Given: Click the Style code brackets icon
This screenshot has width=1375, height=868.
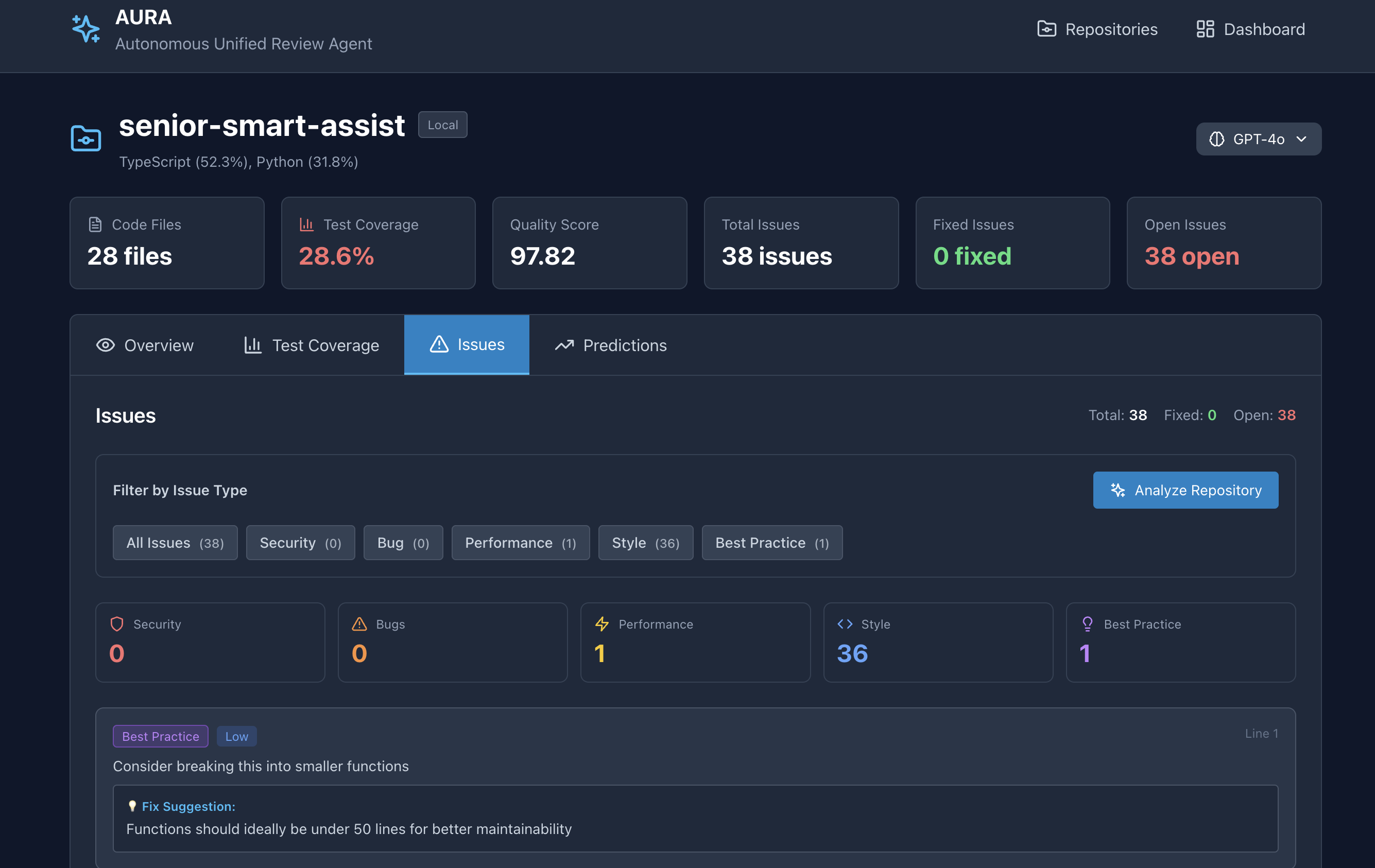Looking at the screenshot, I should [x=845, y=624].
